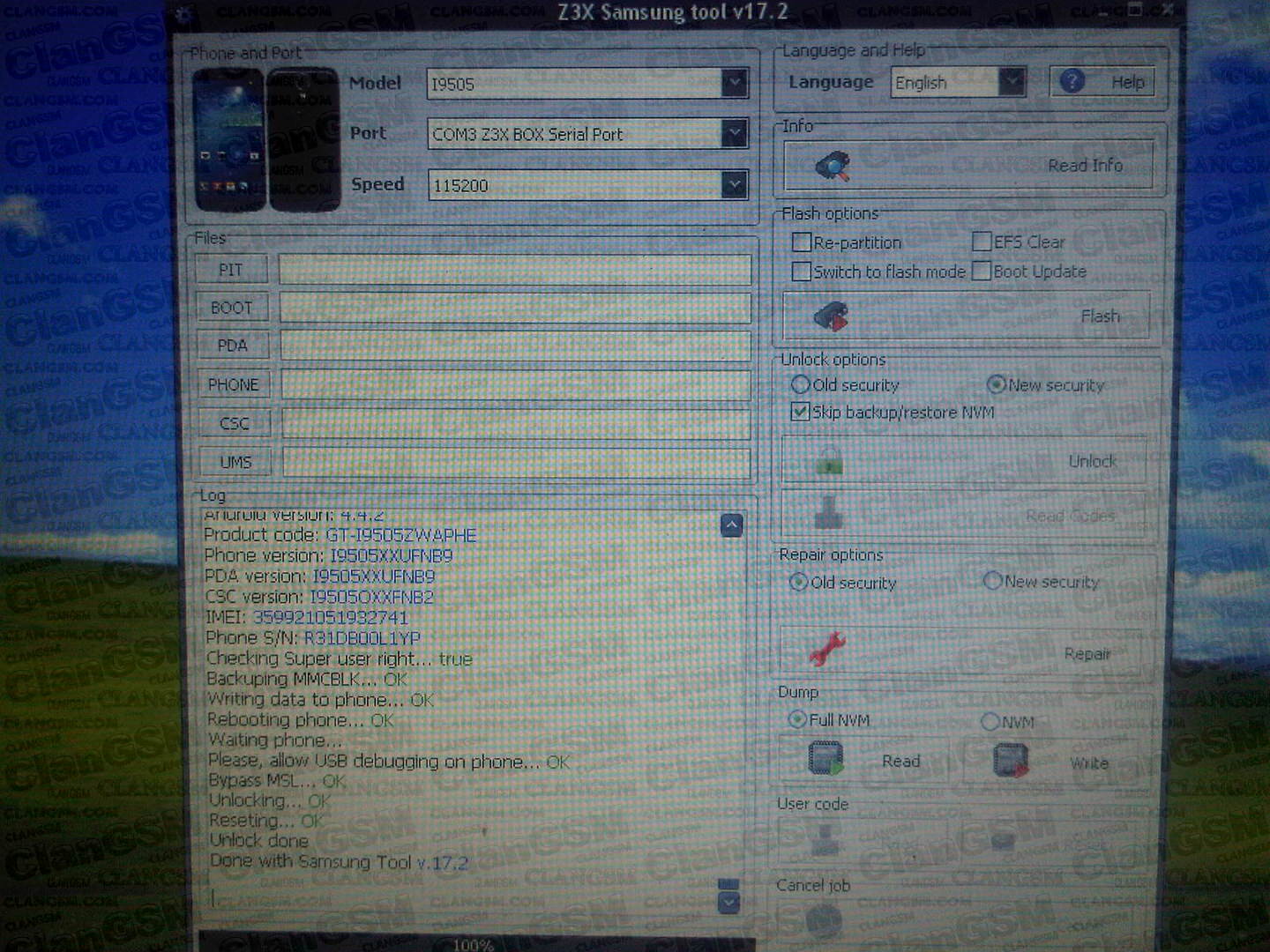
Task: Click the green Unlock padlock icon
Action: click(x=829, y=461)
